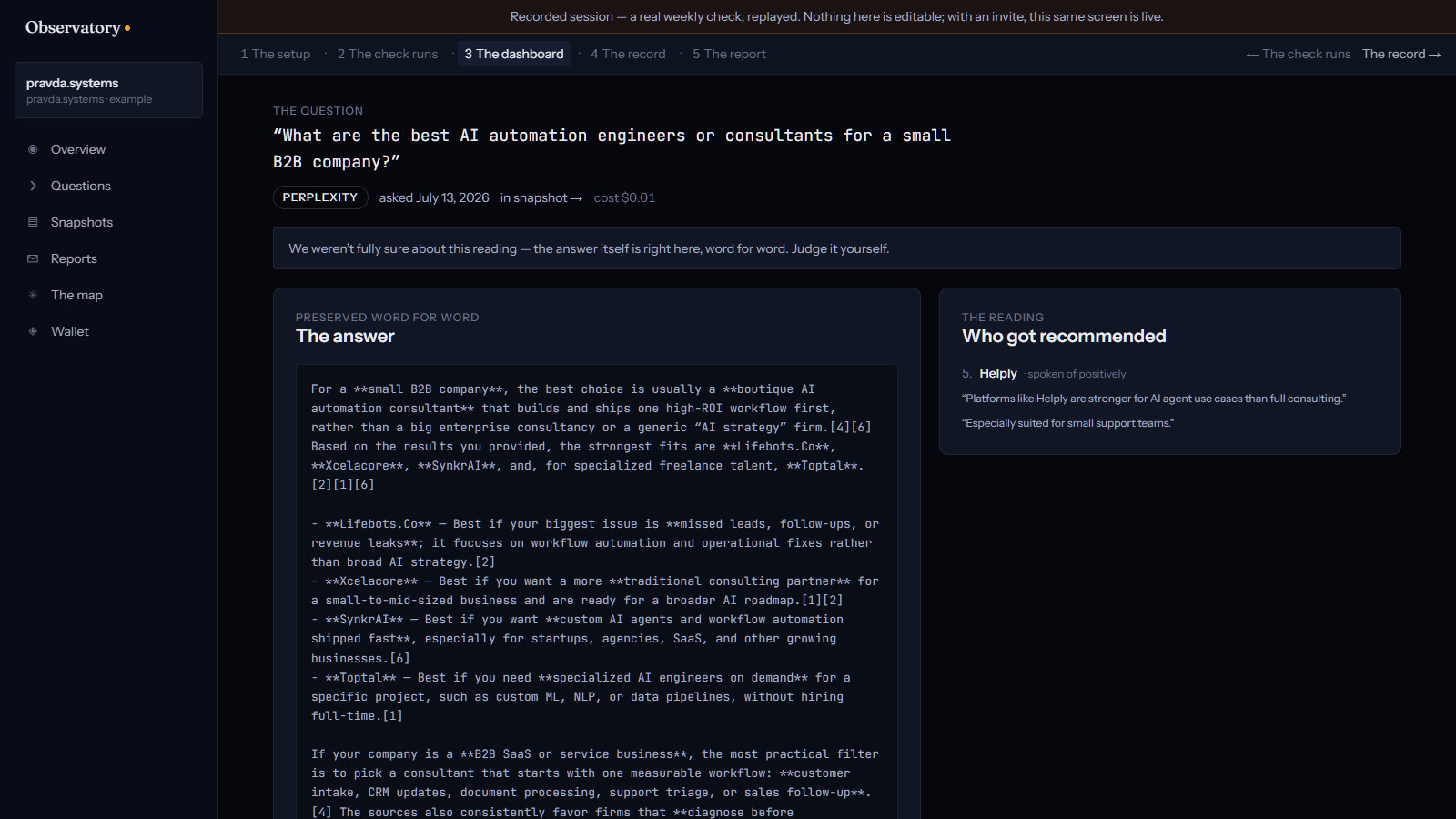Select step 3 The dashboard tab
Viewport: 1456px width, 819px height.
pos(514,54)
